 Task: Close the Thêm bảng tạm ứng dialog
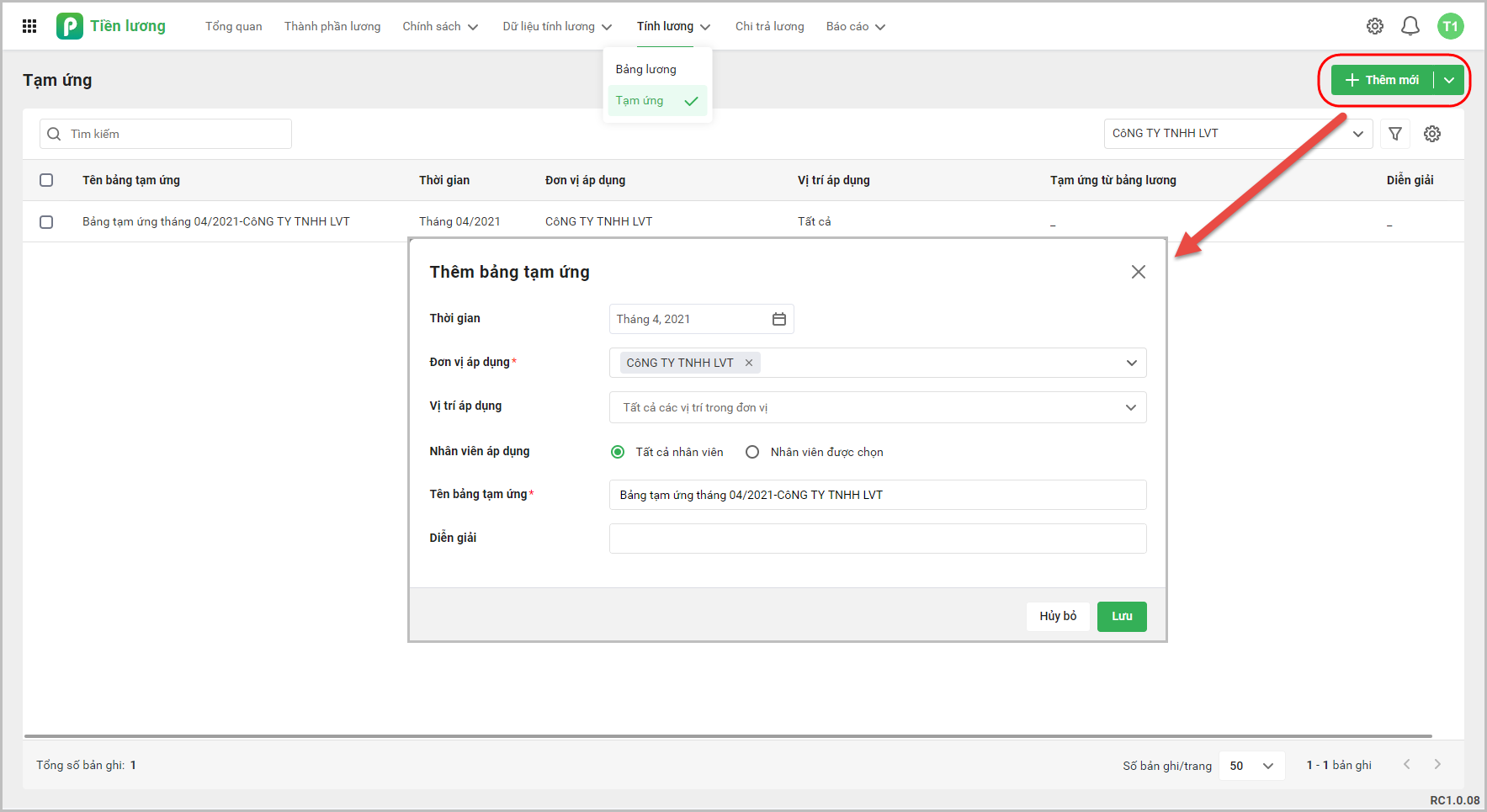1138,272
